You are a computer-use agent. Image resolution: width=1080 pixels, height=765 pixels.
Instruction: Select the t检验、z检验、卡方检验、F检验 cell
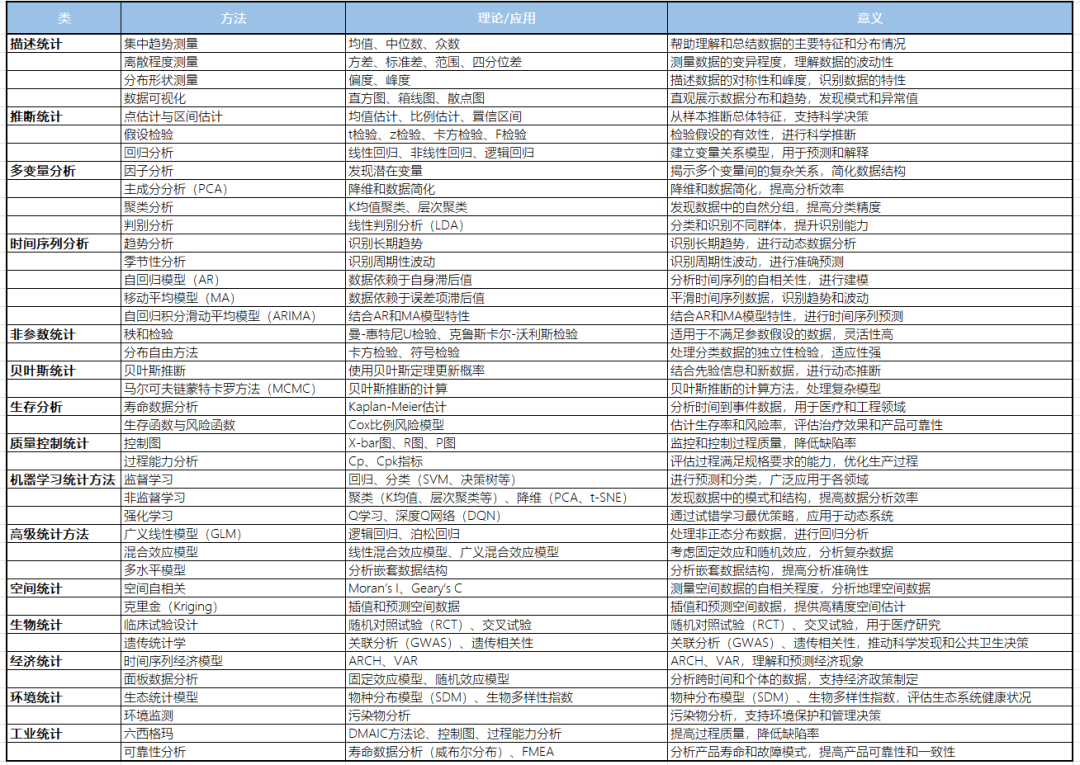point(506,135)
